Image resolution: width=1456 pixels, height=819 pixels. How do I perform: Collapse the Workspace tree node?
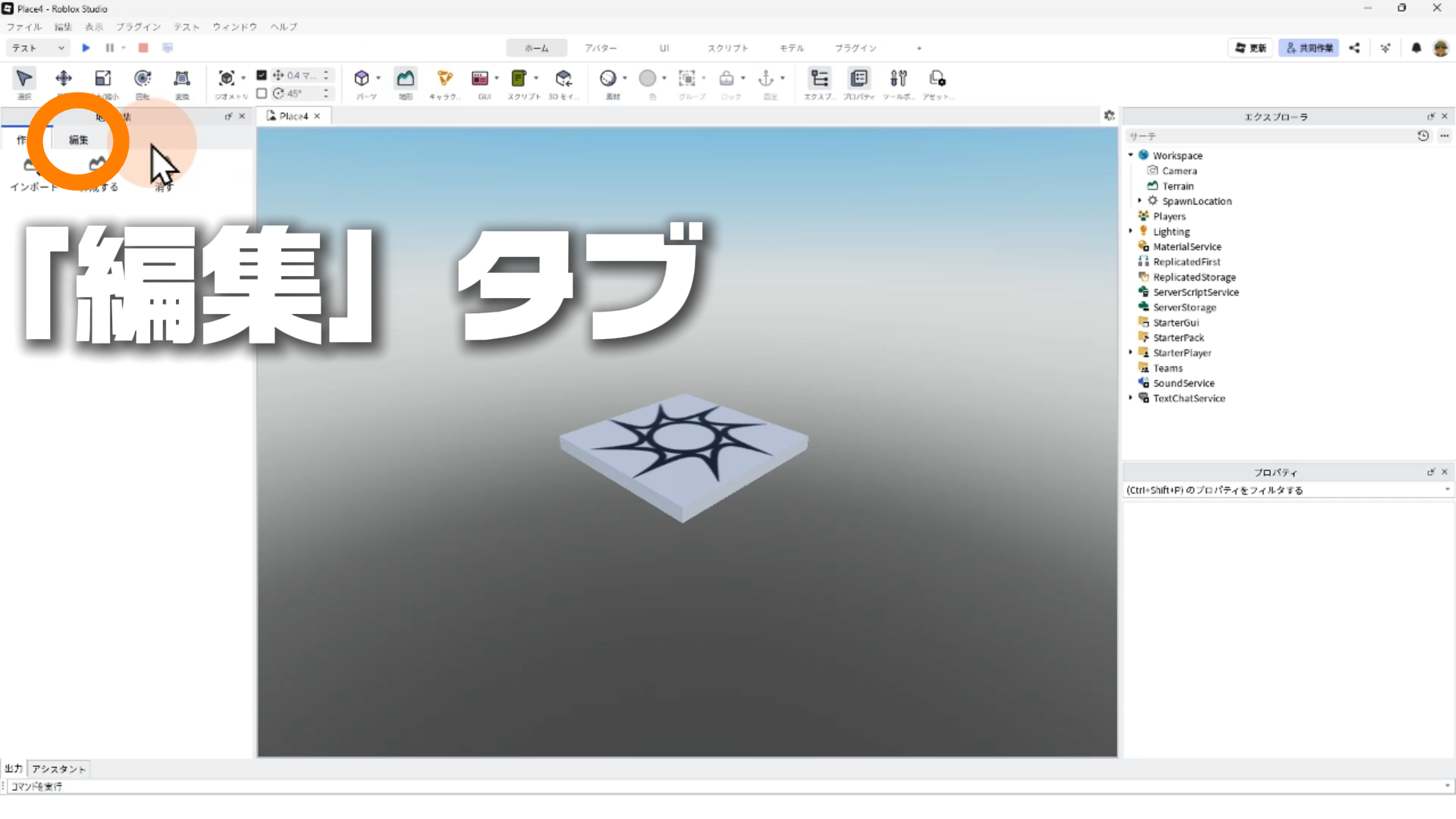pyautogui.click(x=1131, y=155)
